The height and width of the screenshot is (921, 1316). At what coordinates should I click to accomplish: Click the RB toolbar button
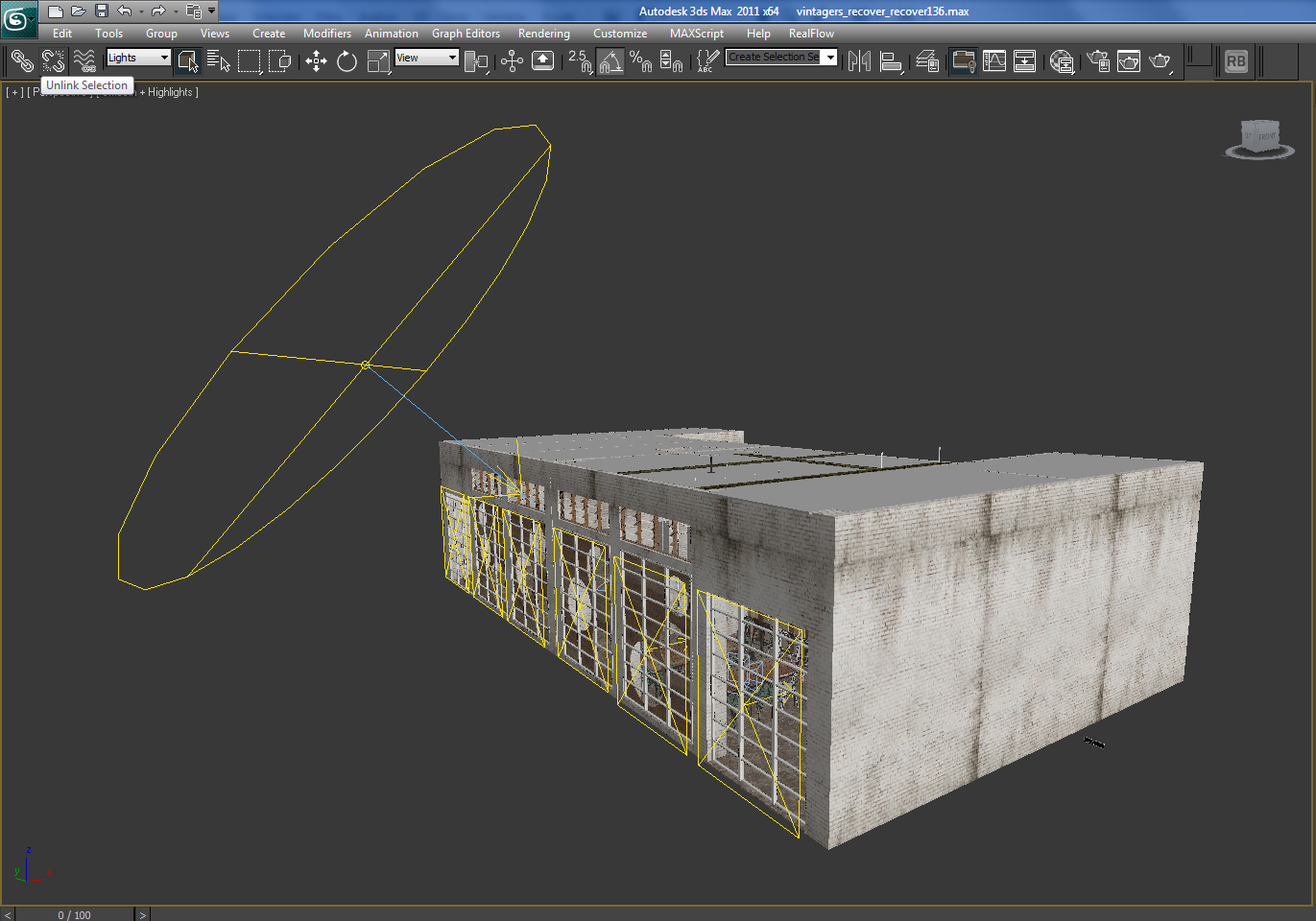[x=1235, y=61]
